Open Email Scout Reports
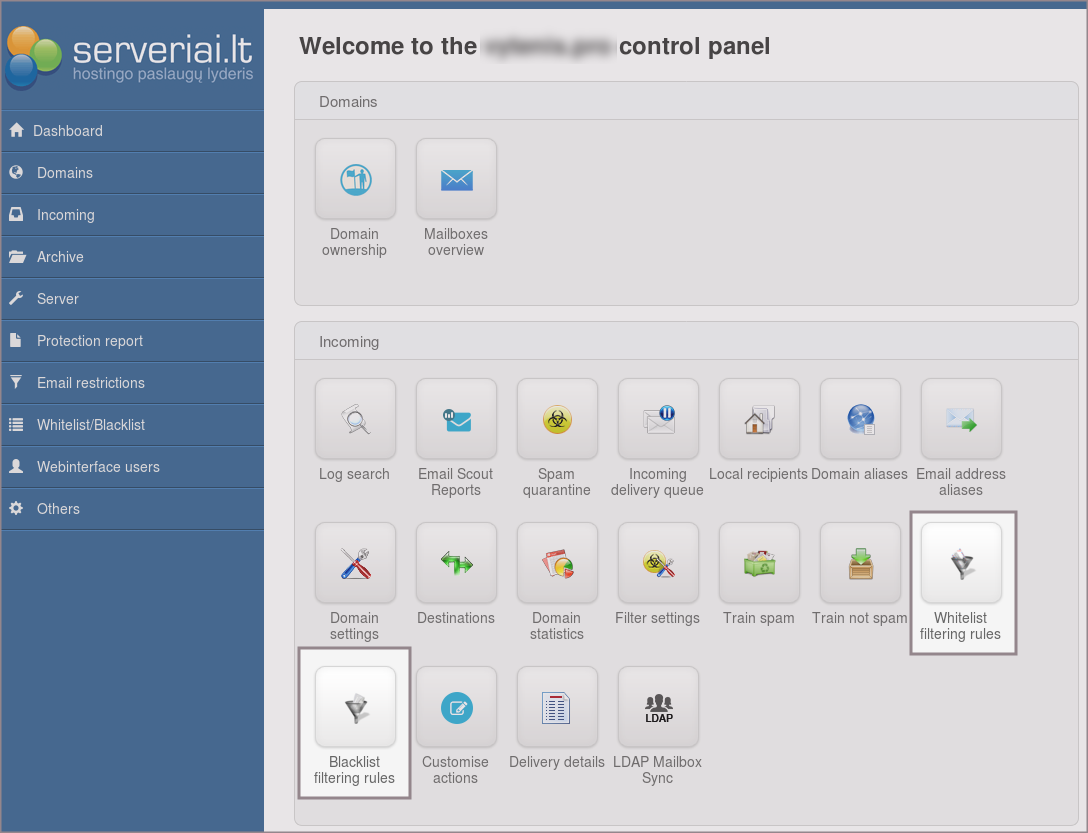This screenshot has height=833, width=1088. (x=456, y=419)
